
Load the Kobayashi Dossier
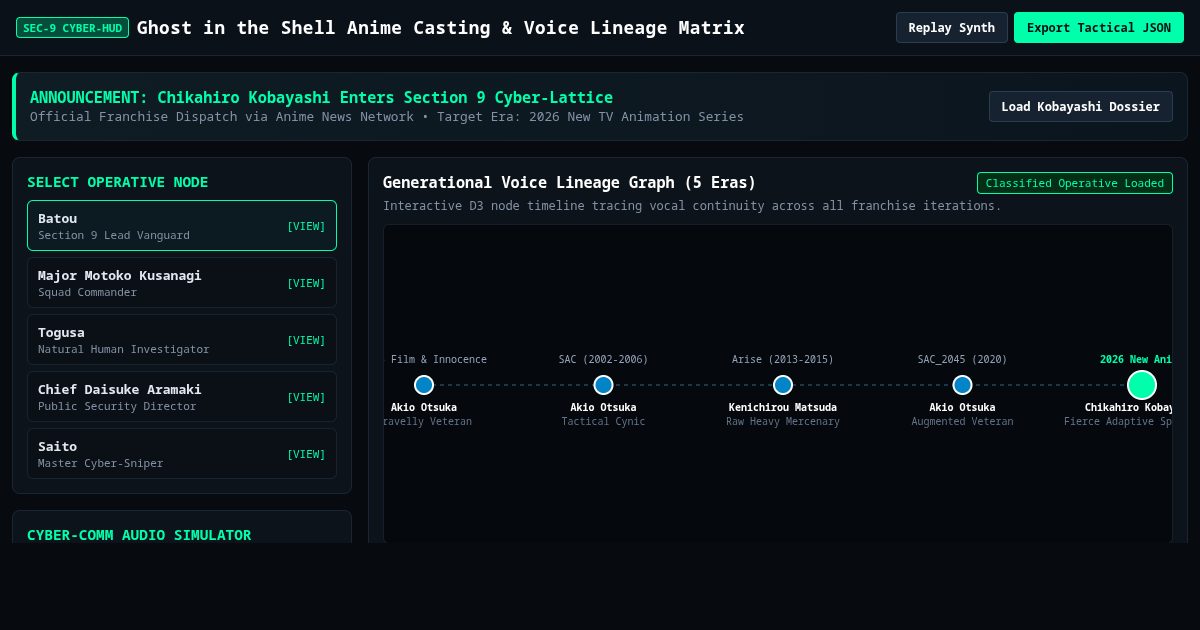coord(1081,106)
